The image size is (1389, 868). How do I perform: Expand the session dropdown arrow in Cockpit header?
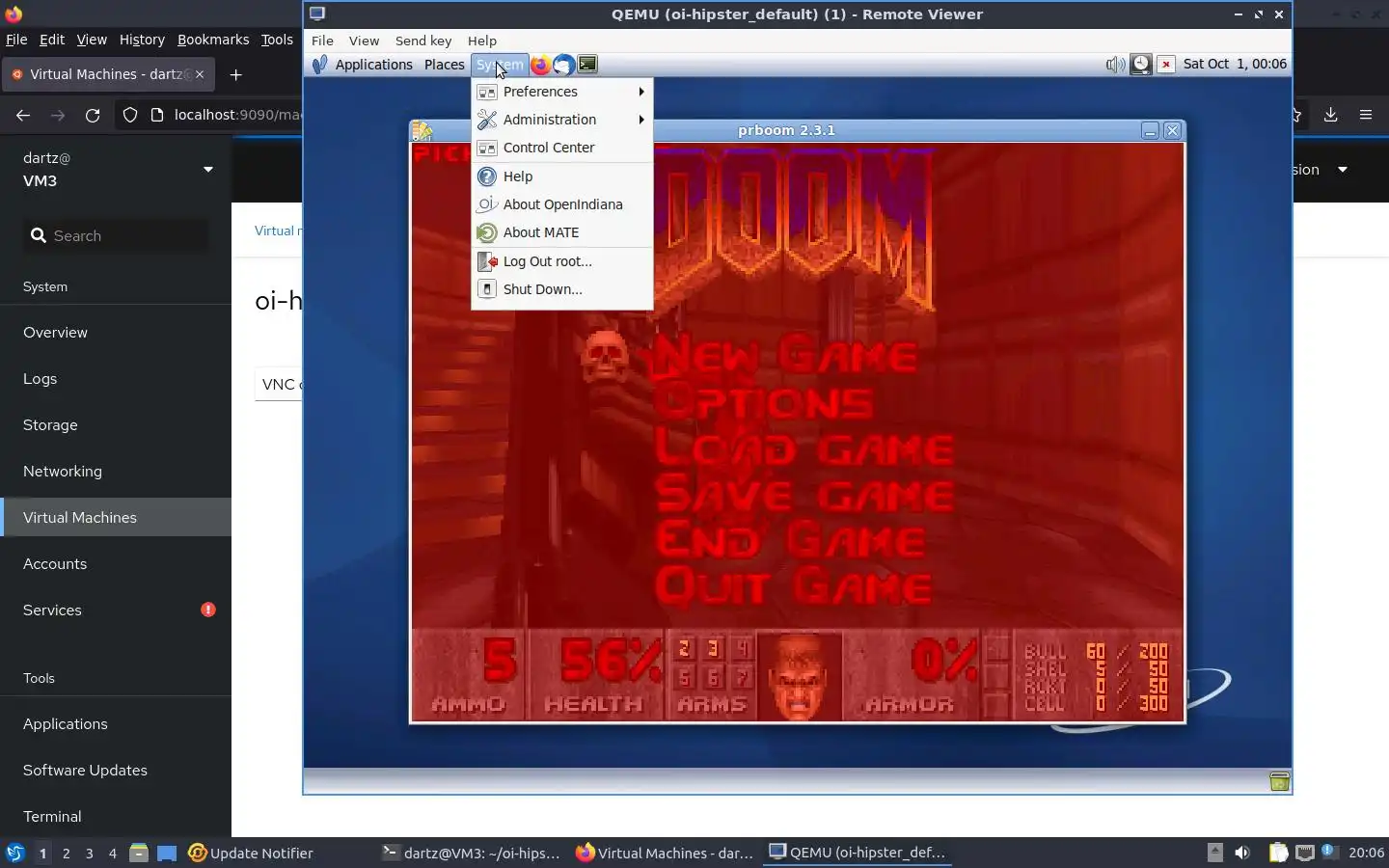click(1342, 170)
